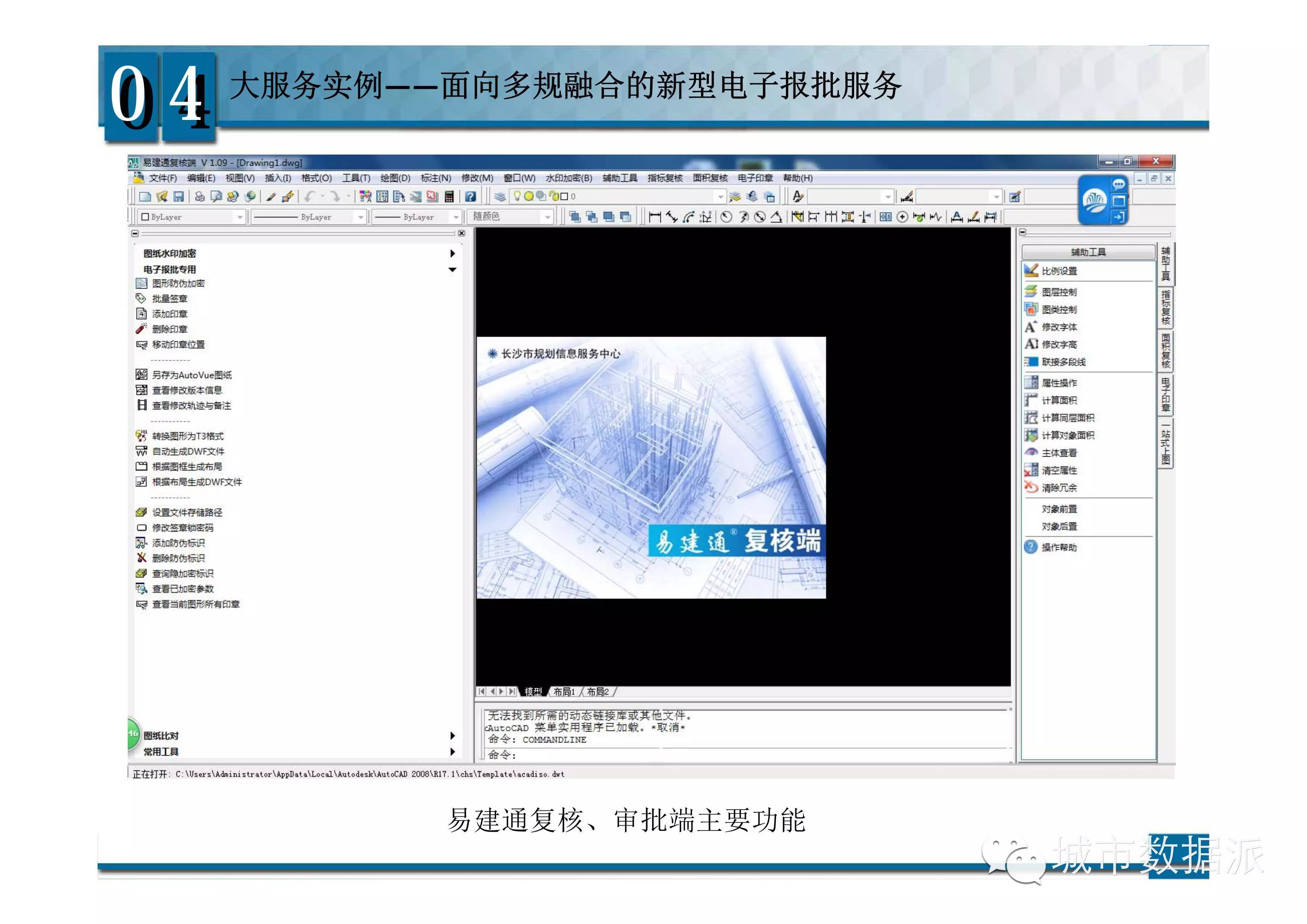
Task: Select the Linear dimension tool
Action: [x=655, y=217]
